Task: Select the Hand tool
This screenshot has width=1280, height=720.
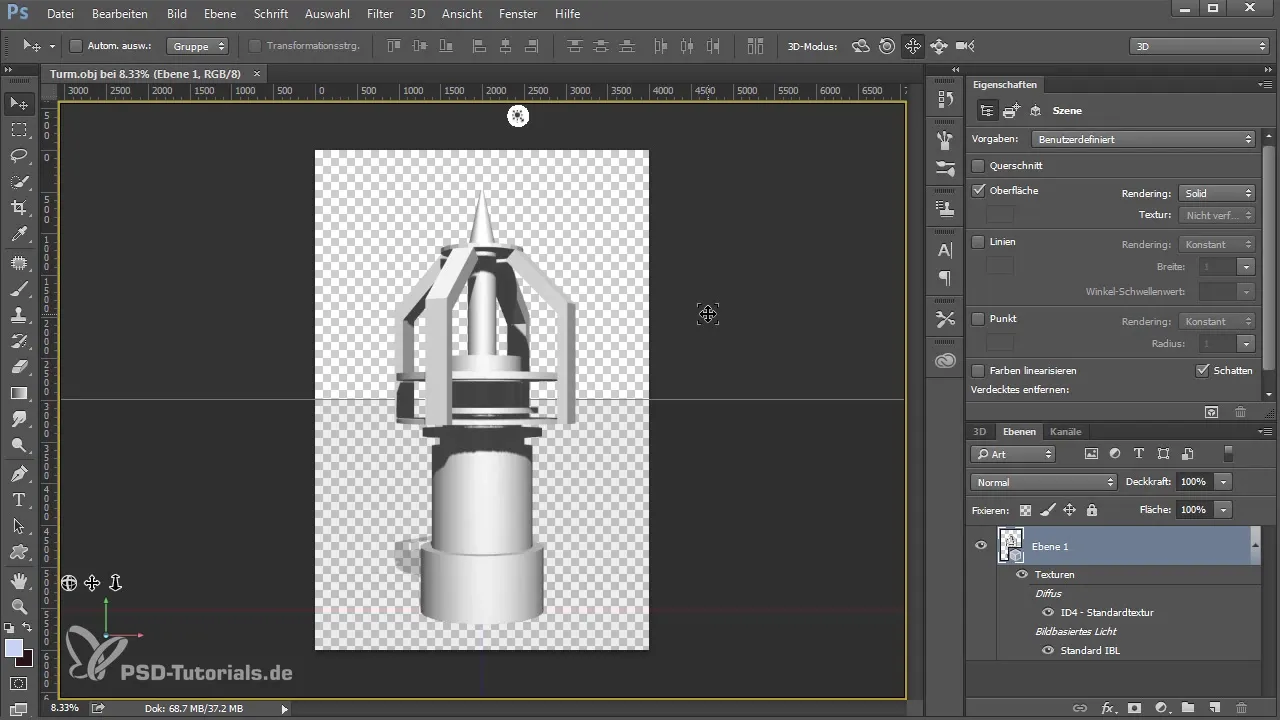Action: (x=19, y=580)
